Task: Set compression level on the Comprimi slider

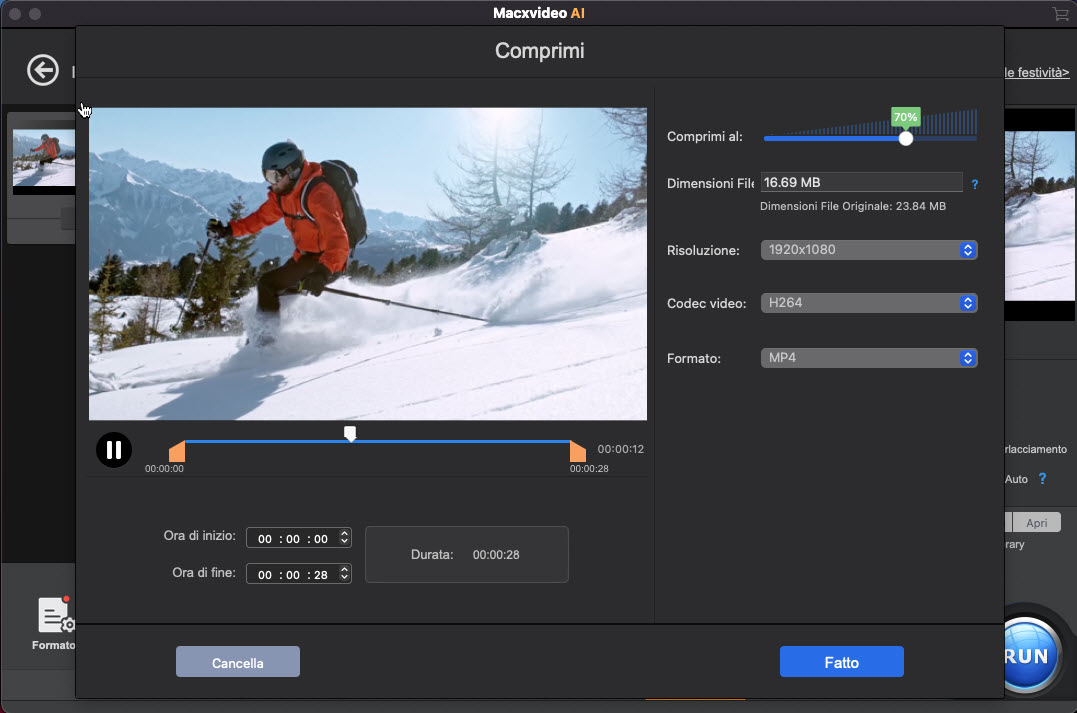Action: [x=905, y=138]
